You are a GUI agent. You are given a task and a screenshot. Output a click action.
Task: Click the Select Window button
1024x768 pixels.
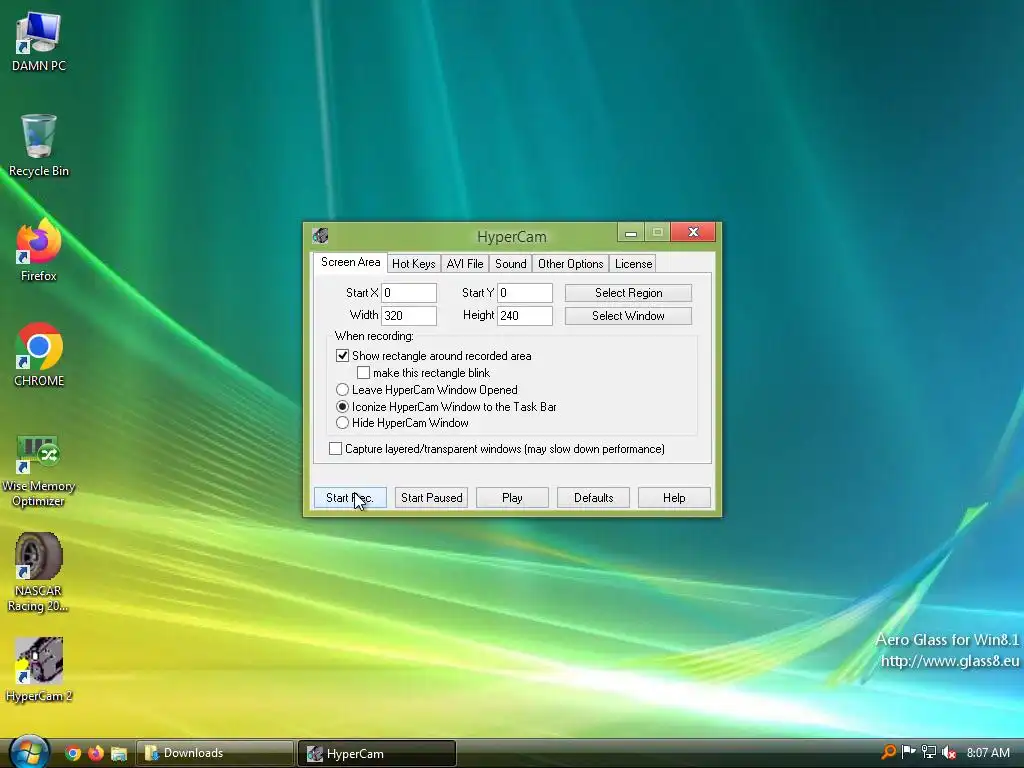[x=628, y=316]
